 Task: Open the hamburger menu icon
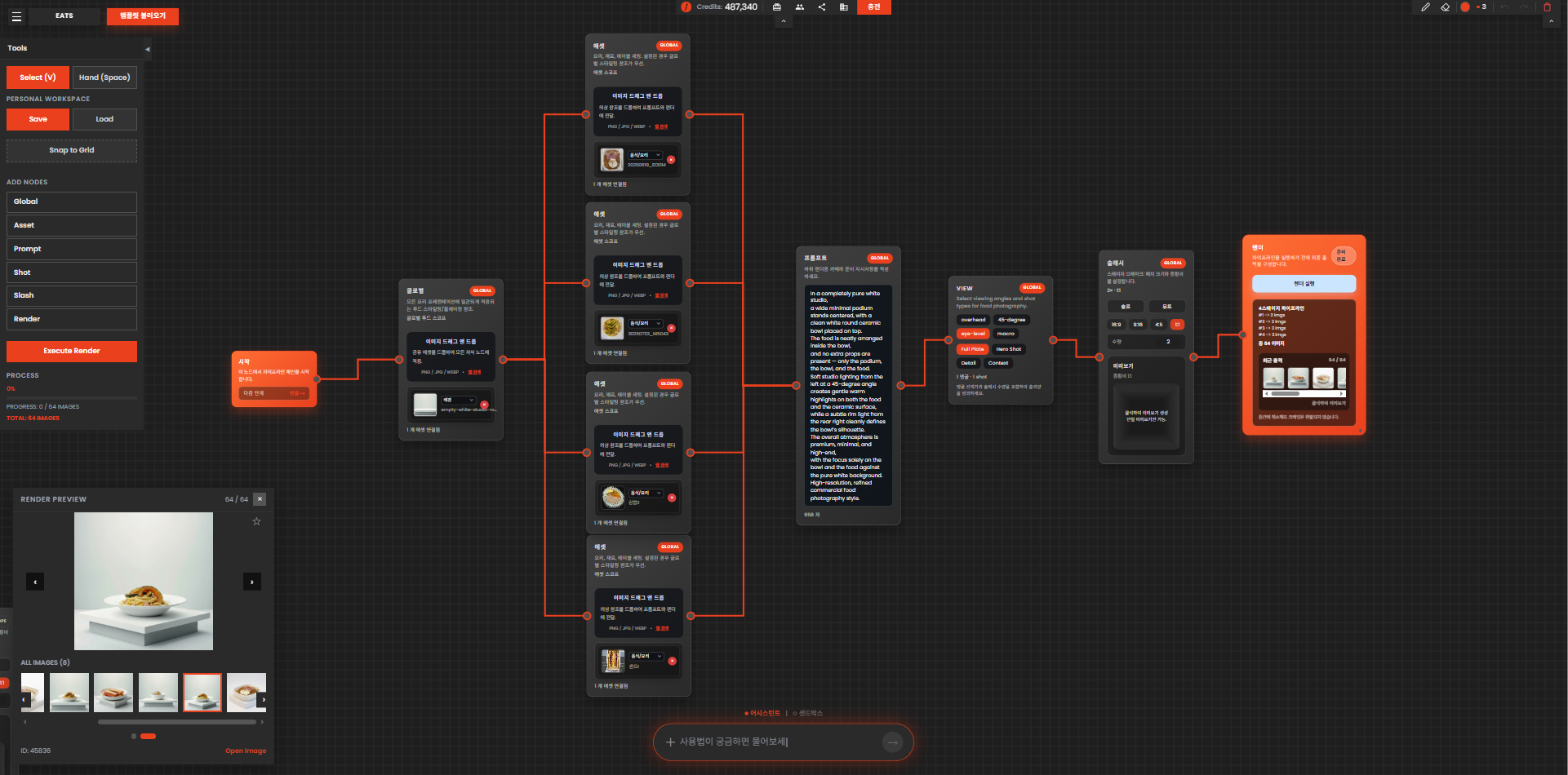[16, 16]
